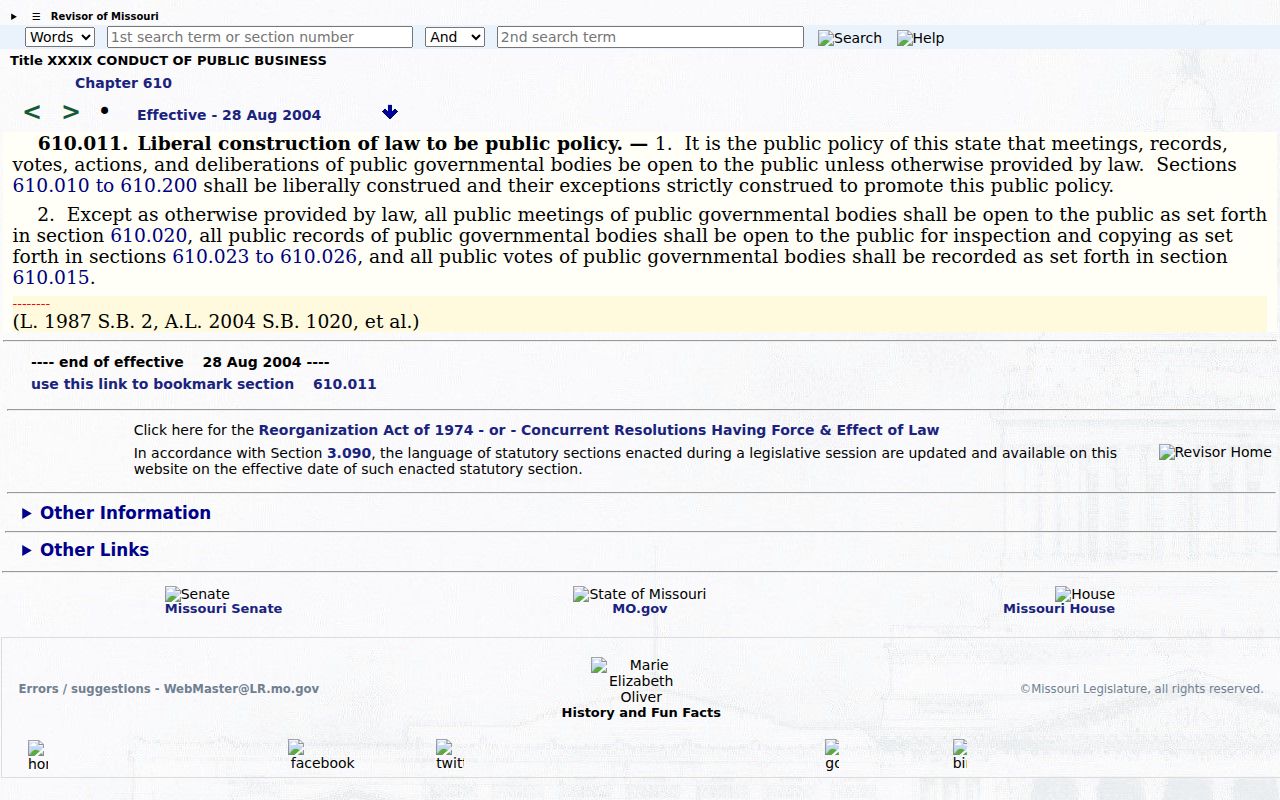Click the Senate image icon

pyautogui.click(x=197, y=594)
